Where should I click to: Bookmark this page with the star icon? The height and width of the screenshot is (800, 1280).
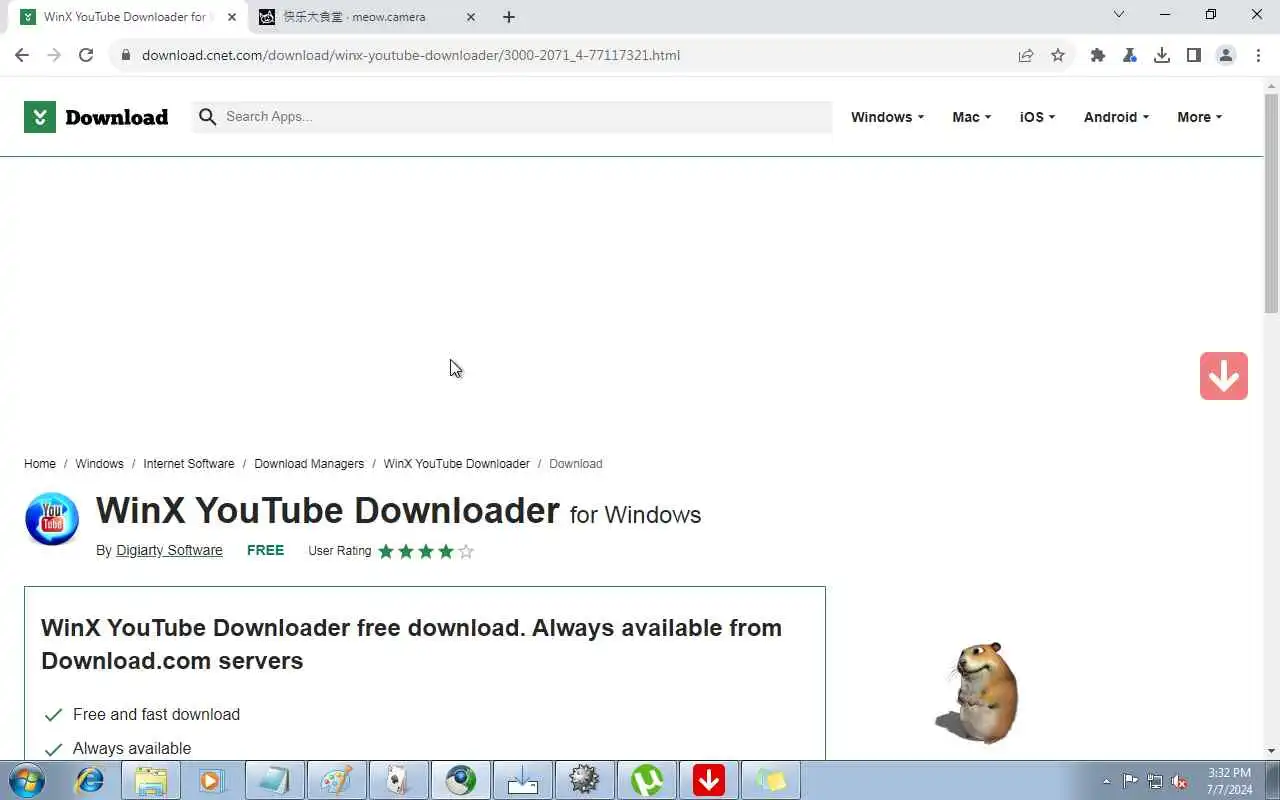pos(1058,55)
